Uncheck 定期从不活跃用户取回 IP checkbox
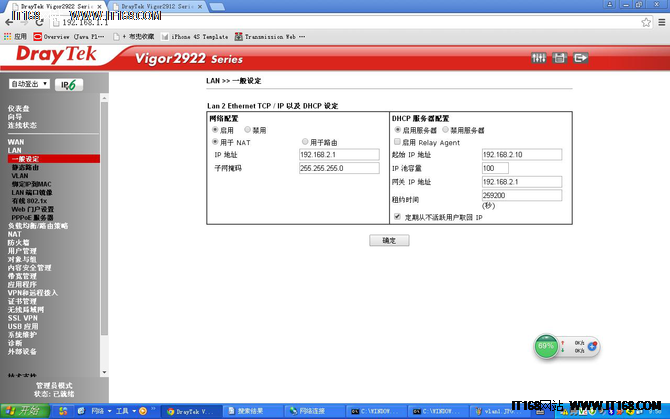The image size is (670, 419). tap(398, 216)
